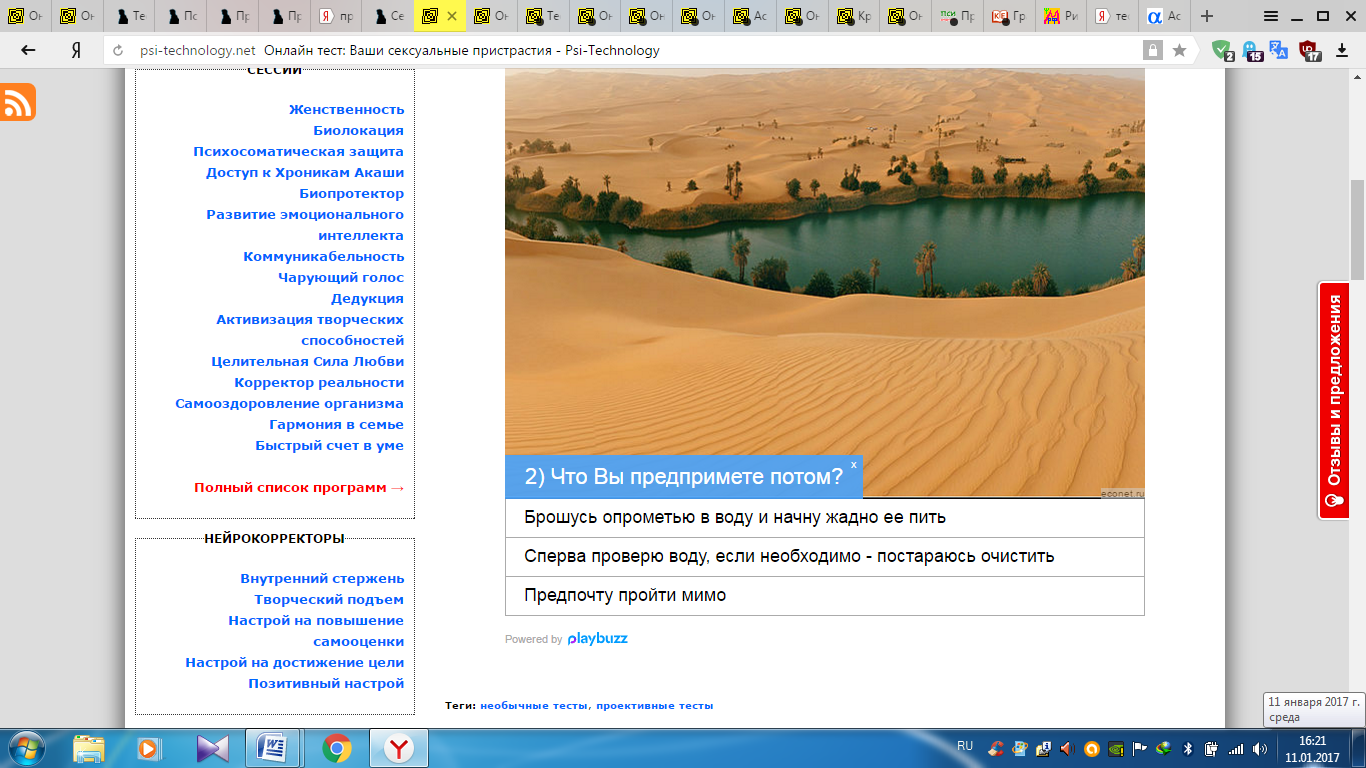Open Google Chrome from the taskbar
Image resolution: width=1366 pixels, height=768 pixels.
tap(336, 748)
